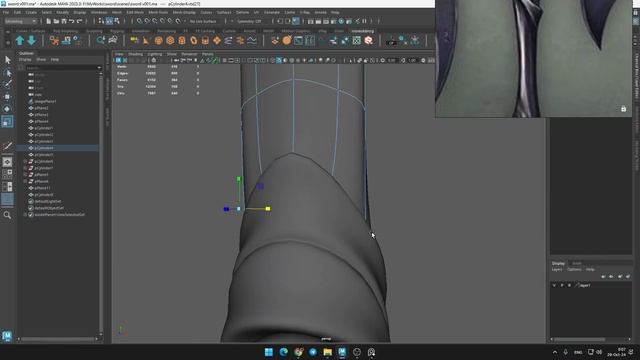This screenshot has height=360, width=640.
Task: Open the Layers menu in the Layer Editor
Action: tap(557, 269)
